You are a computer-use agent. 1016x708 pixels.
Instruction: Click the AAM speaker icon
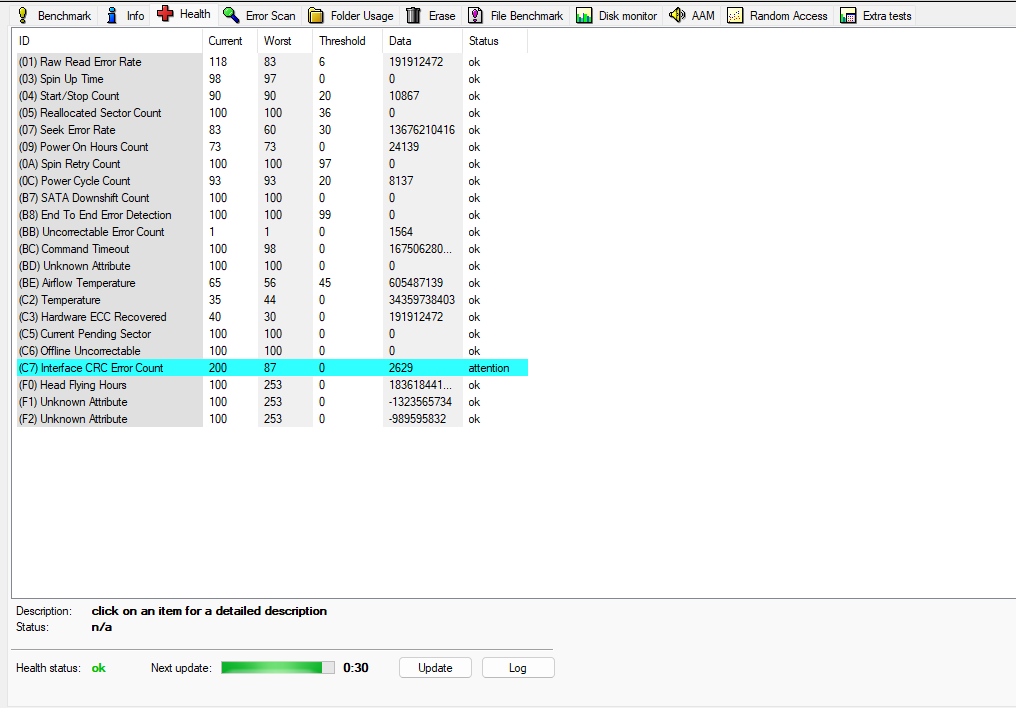[x=677, y=15]
